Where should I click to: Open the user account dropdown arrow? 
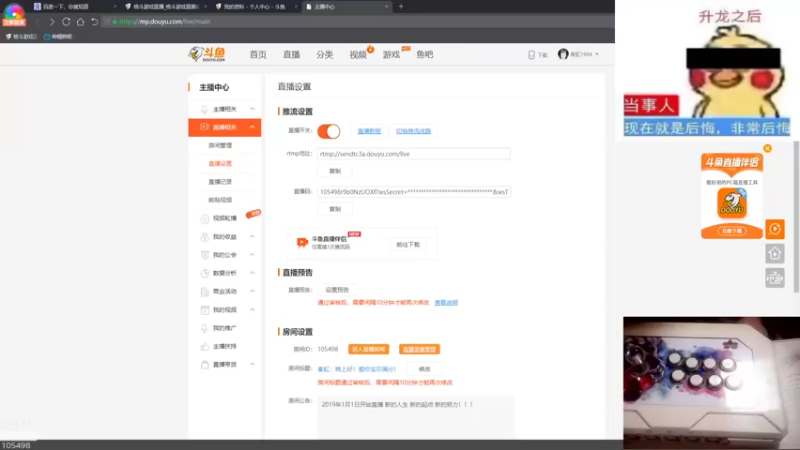coord(597,54)
